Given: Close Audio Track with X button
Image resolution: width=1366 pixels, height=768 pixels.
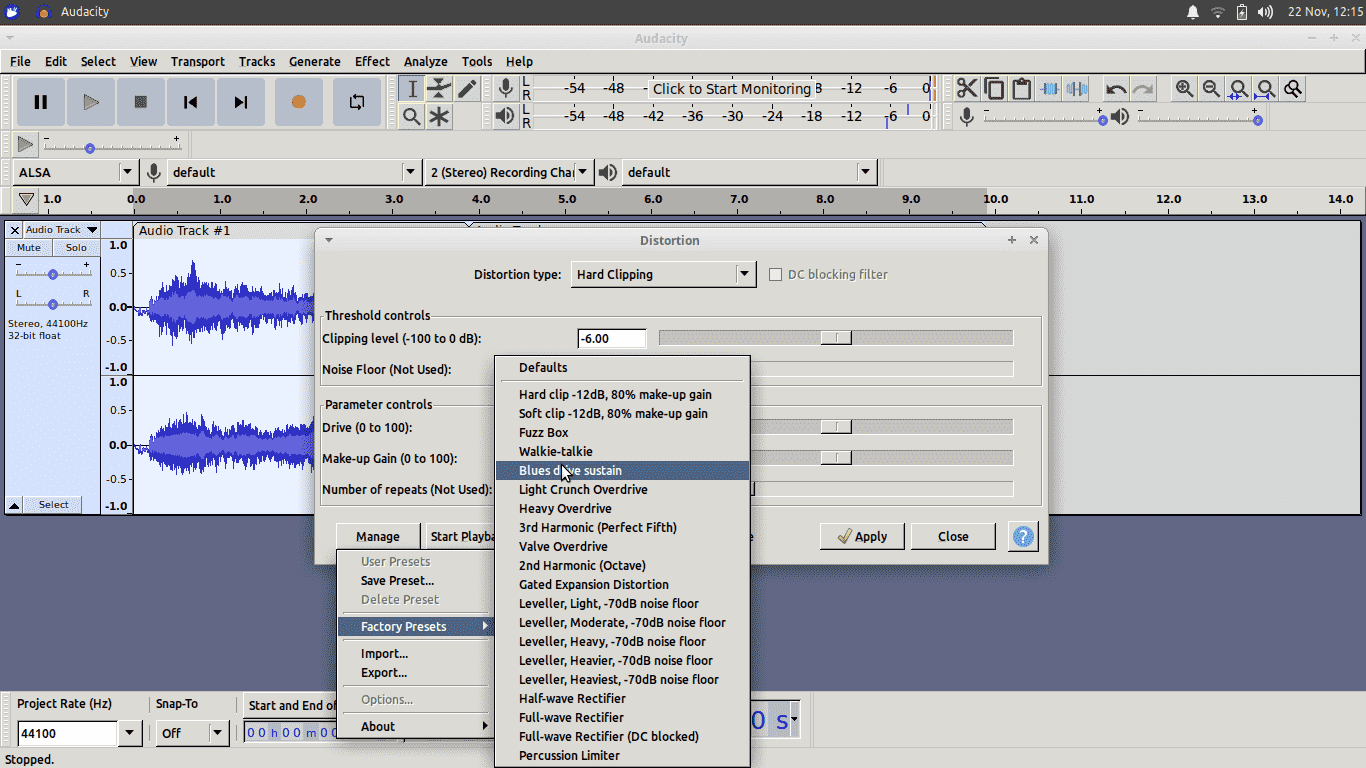Looking at the screenshot, I should (15, 230).
